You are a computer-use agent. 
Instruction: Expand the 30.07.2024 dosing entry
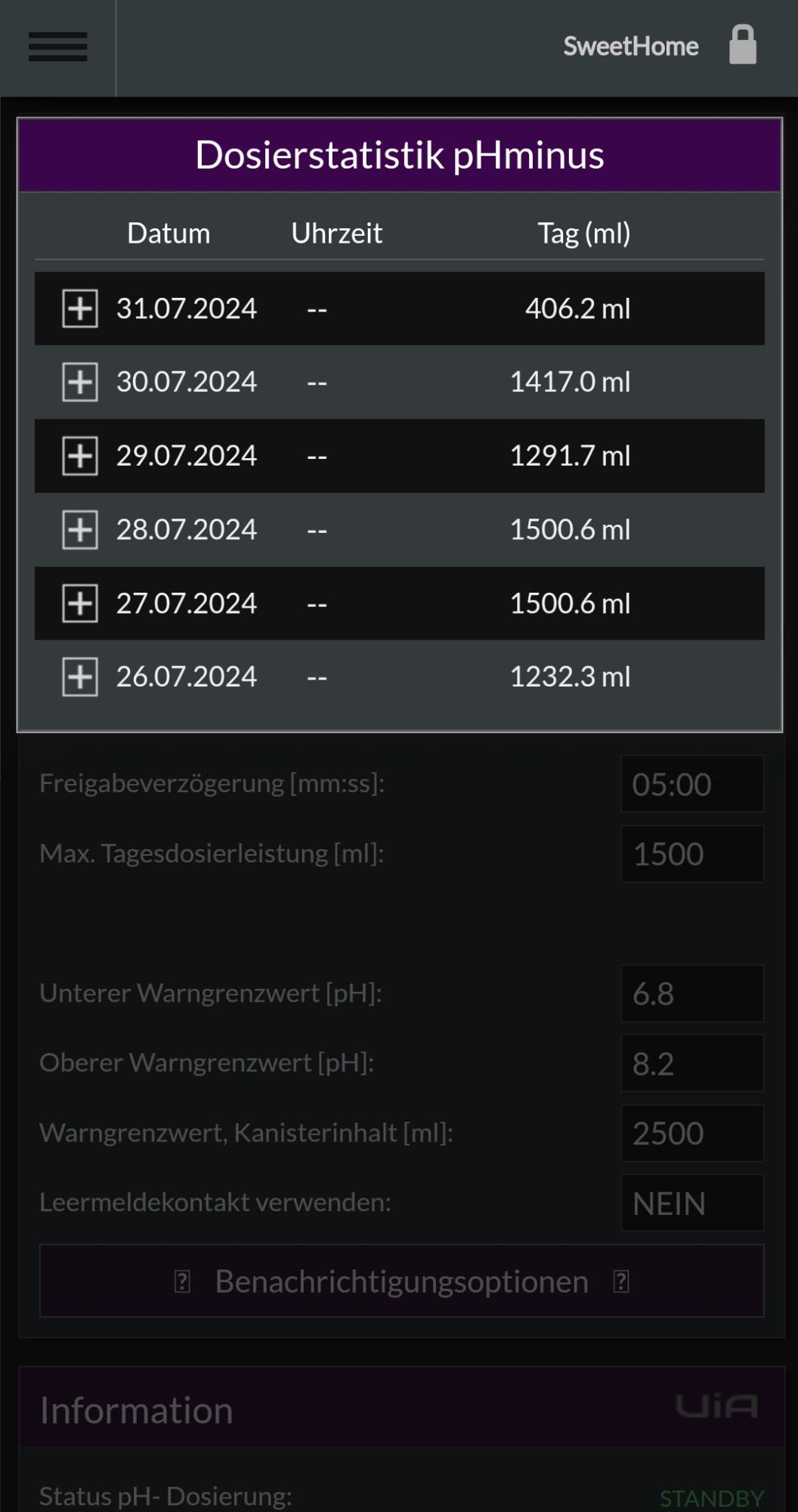(79, 382)
